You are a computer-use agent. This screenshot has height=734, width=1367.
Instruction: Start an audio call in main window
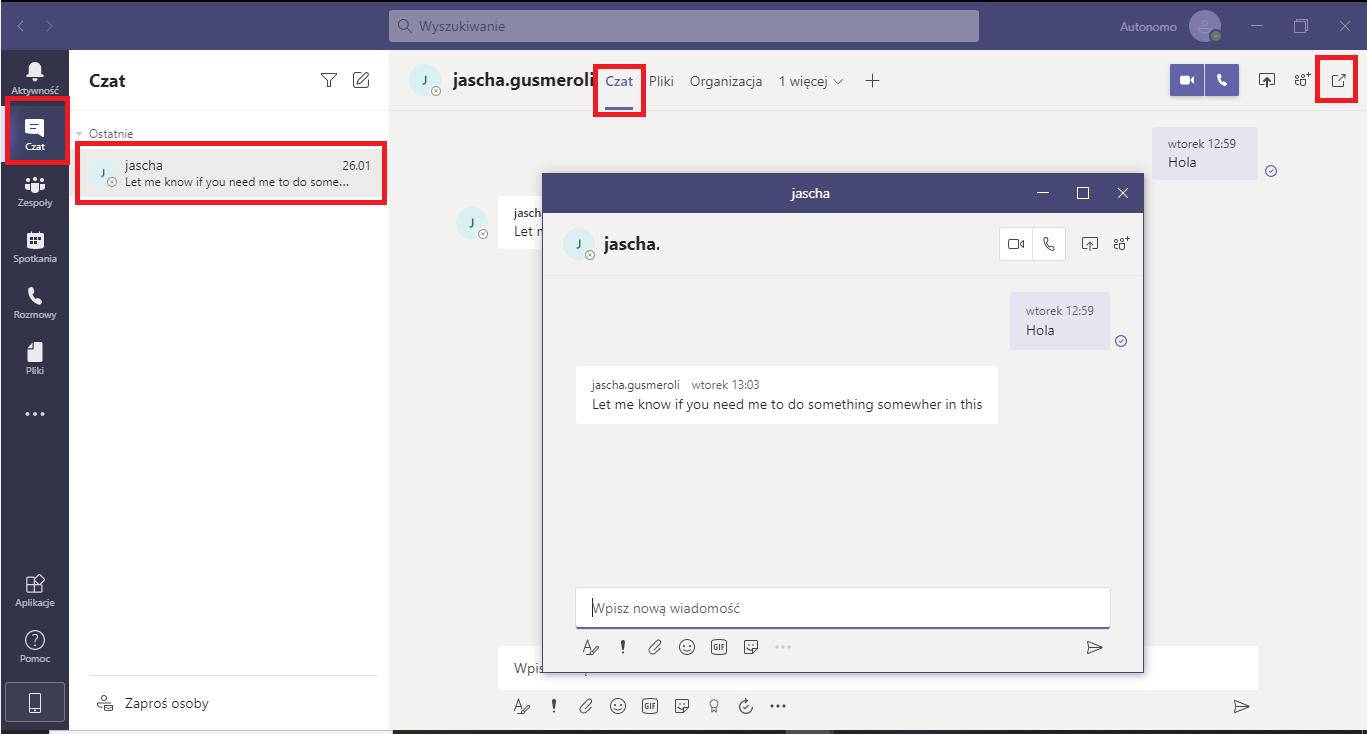click(1222, 81)
